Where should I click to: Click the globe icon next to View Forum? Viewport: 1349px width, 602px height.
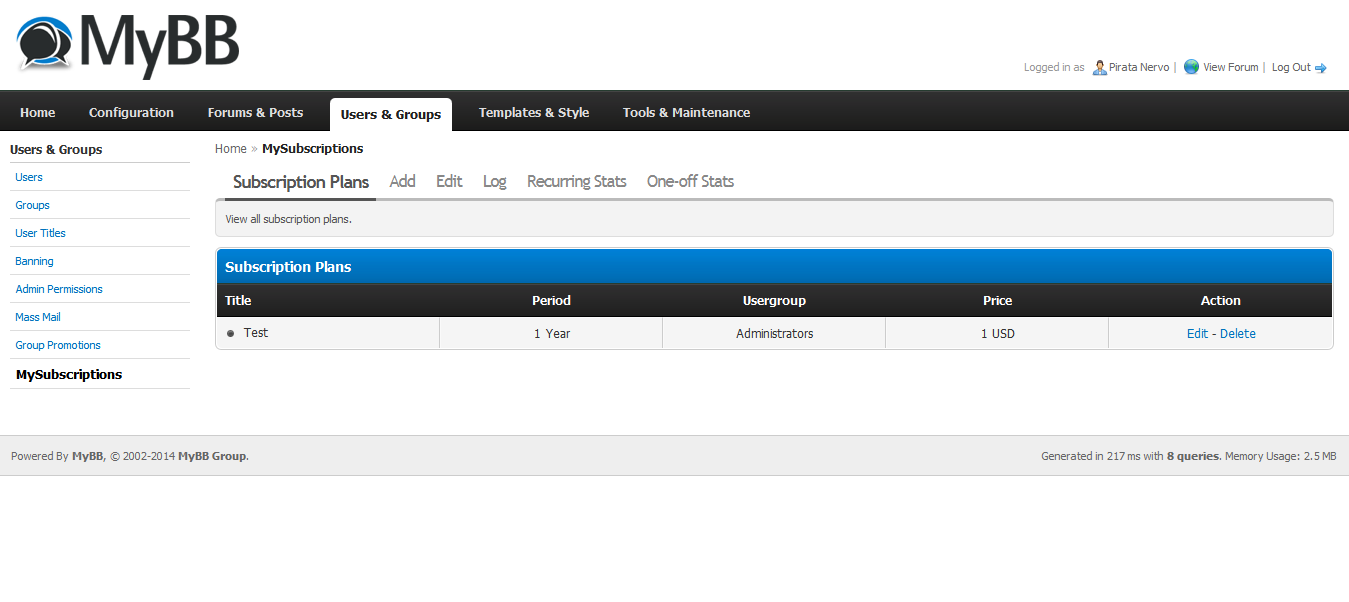click(x=1191, y=67)
